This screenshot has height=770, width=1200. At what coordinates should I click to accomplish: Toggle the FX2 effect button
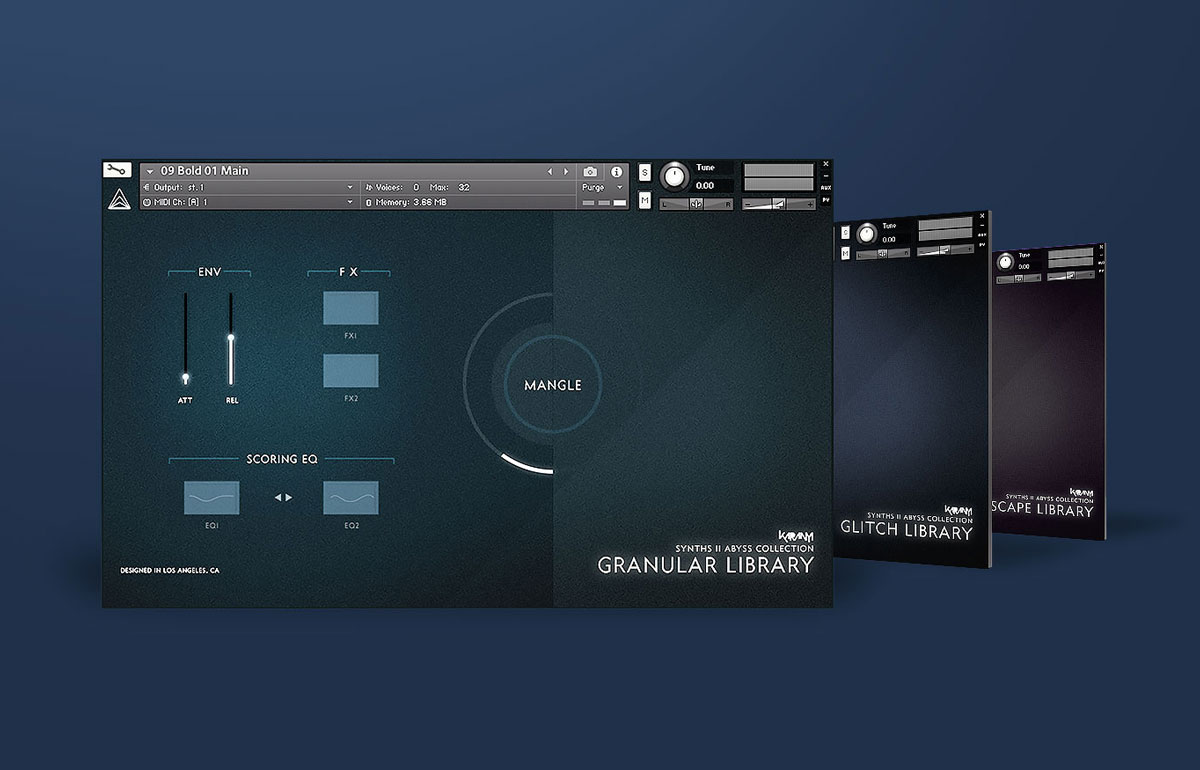[351, 371]
